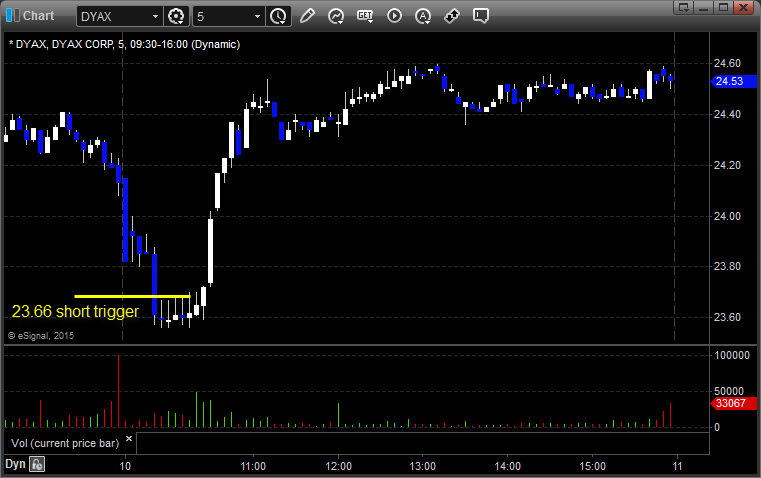The image size is (761, 478).
Task: Click the window linking pin icon
Action: tap(452, 16)
